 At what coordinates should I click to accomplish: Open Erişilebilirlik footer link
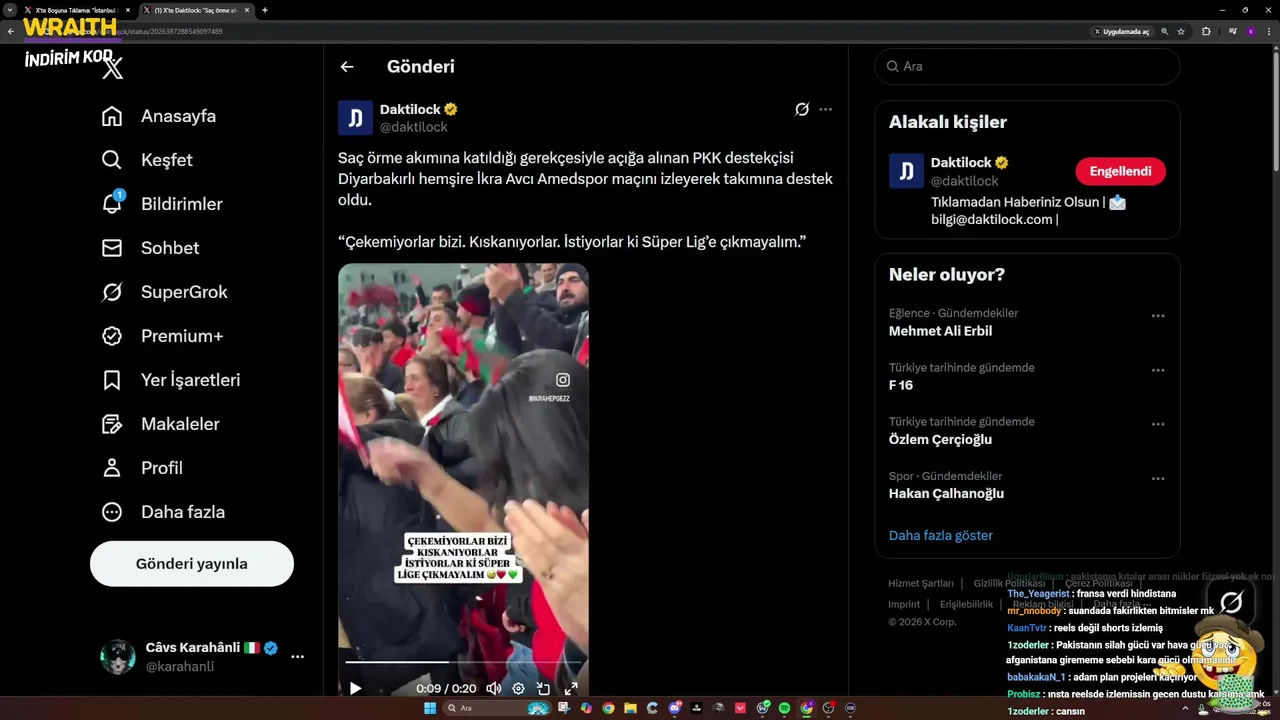point(966,604)
